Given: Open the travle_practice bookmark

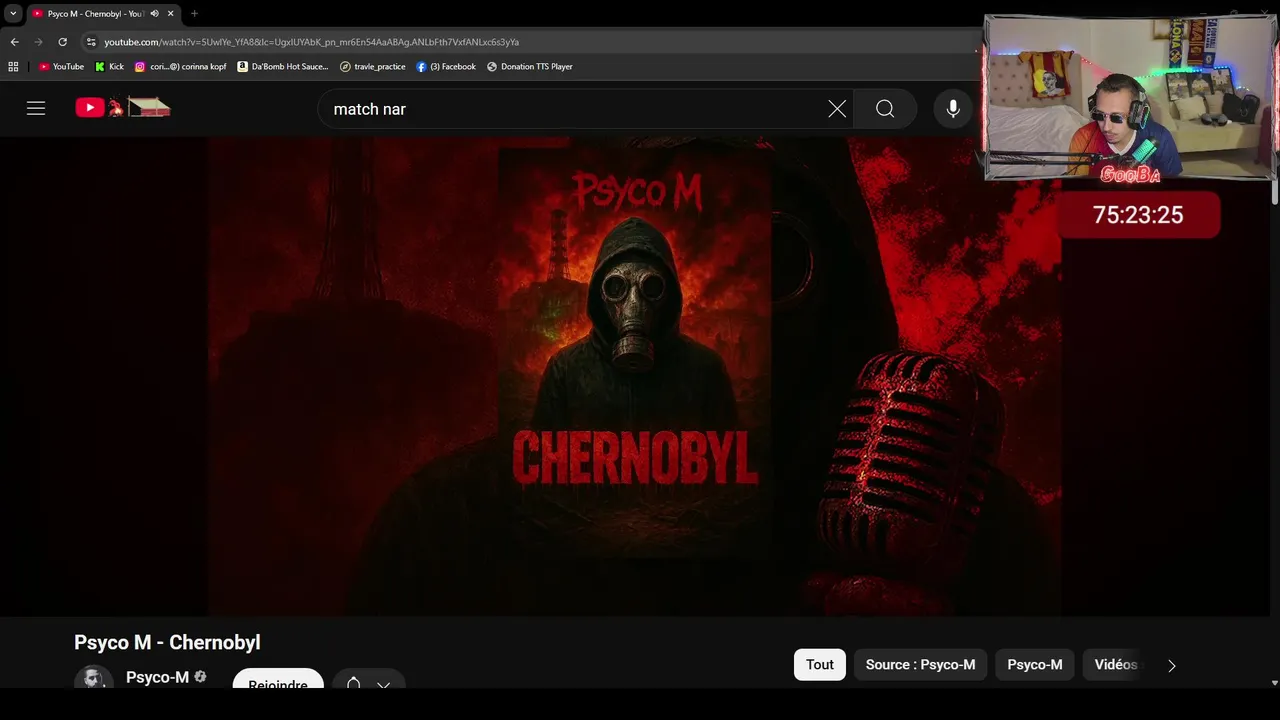Looking at the screenshot, I should click(x=373, y=67).
